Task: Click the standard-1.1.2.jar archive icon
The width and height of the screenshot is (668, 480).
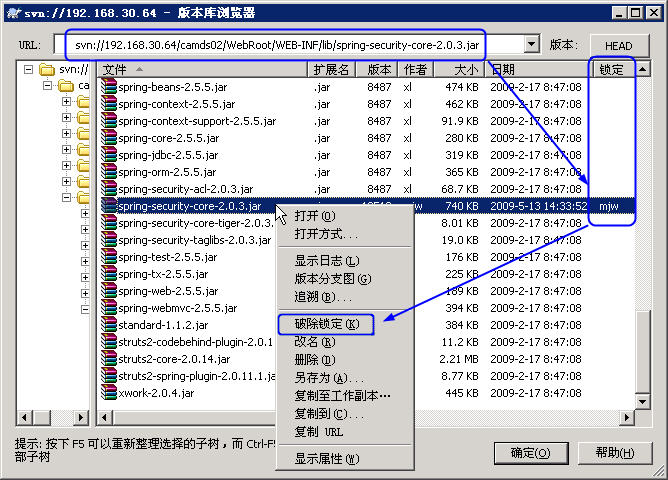Action: pos(109,325)
